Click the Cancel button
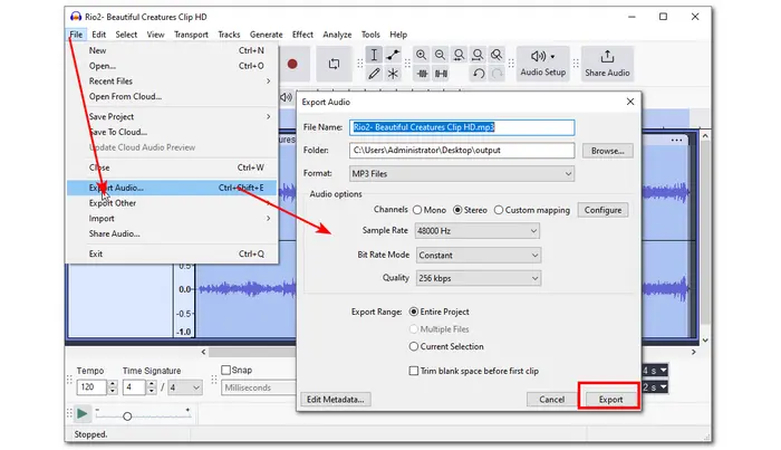 coord(551,399)
